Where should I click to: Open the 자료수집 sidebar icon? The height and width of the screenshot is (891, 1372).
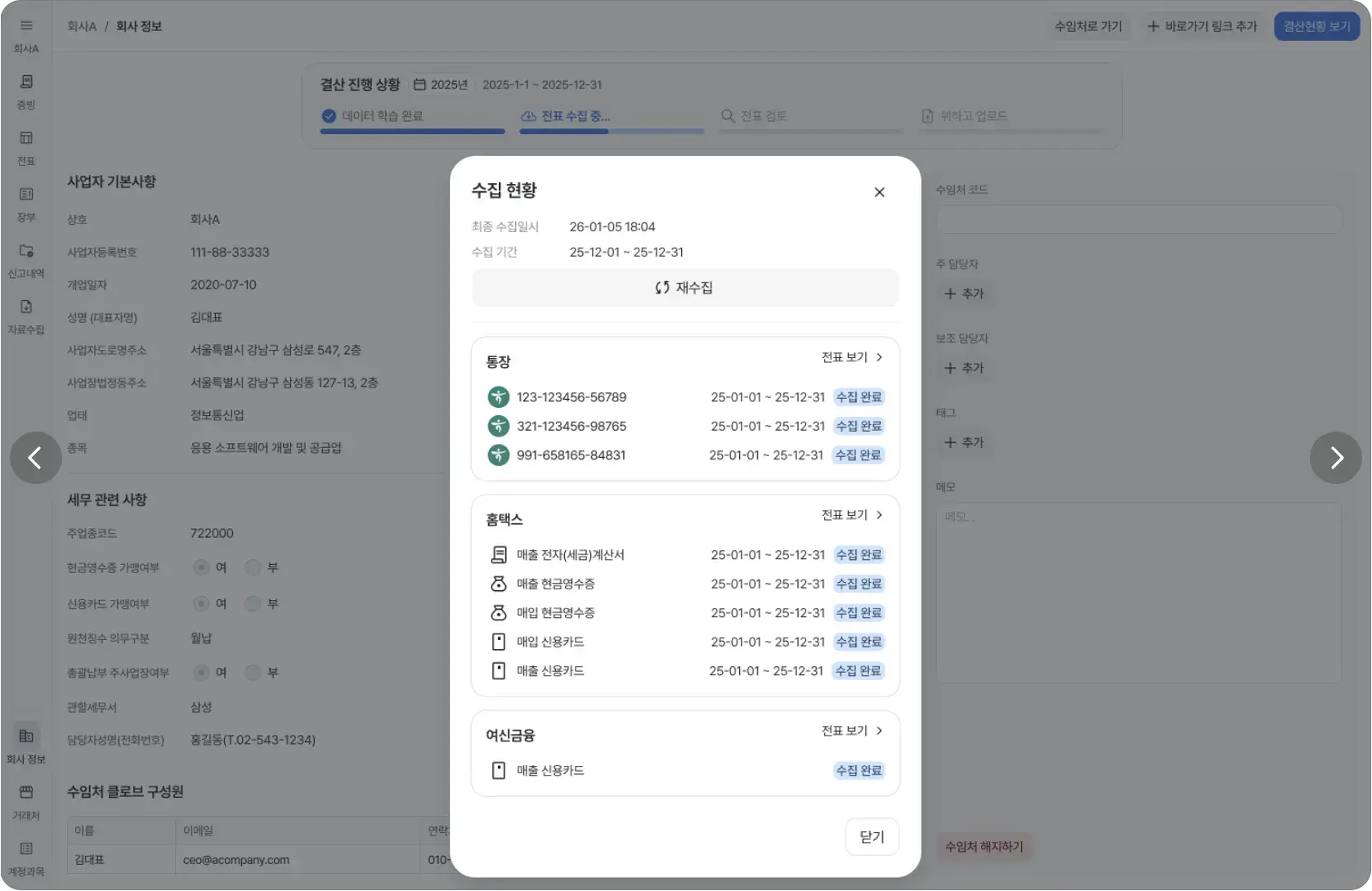(x=26, y=307)
